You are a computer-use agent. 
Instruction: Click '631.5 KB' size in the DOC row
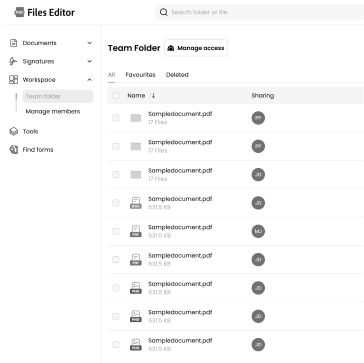pos(160,207)
